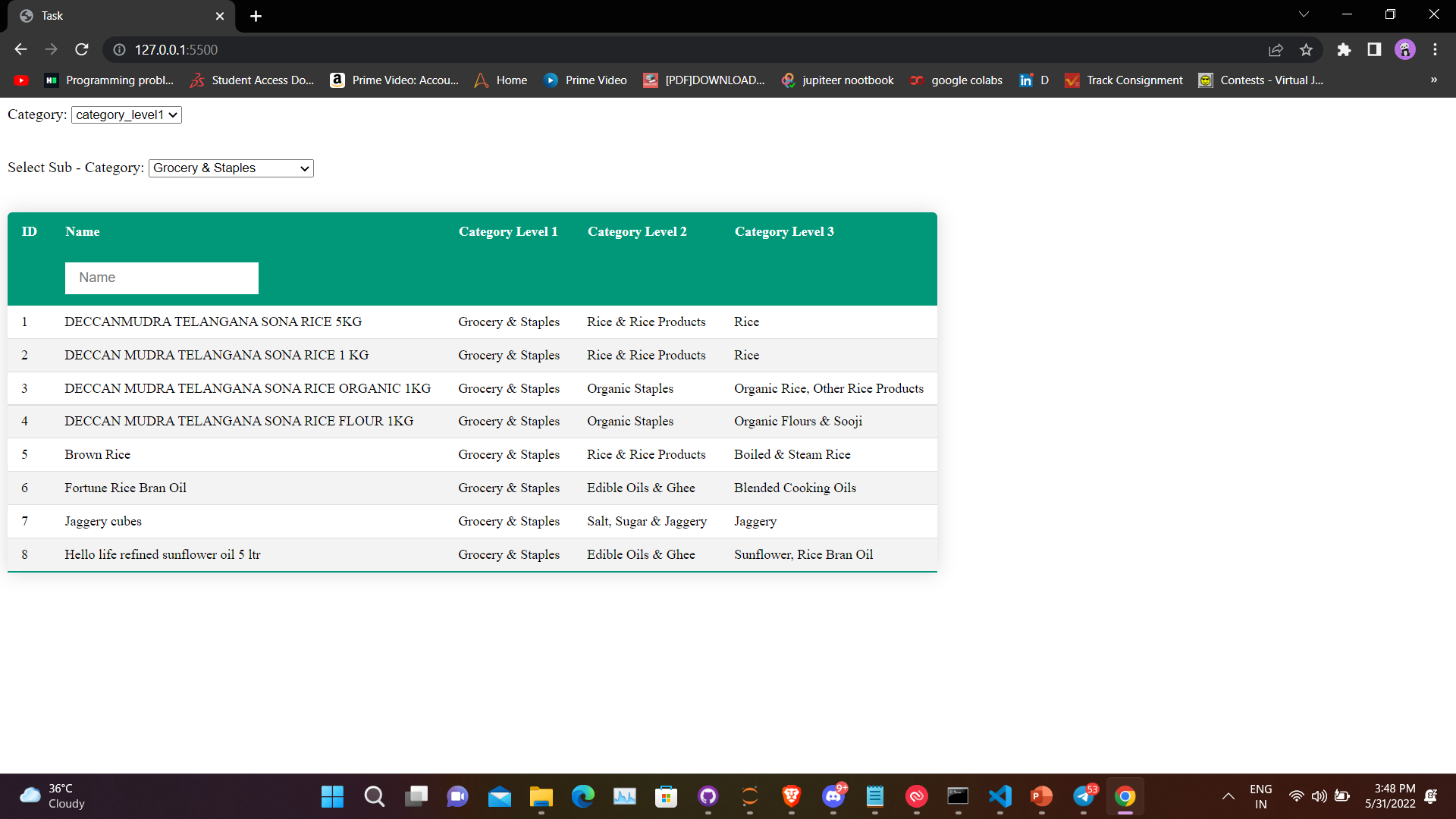Viewport: 1456px width, 819px height.
Task: Open the Windows Start menu
Action: click(331, 796)
